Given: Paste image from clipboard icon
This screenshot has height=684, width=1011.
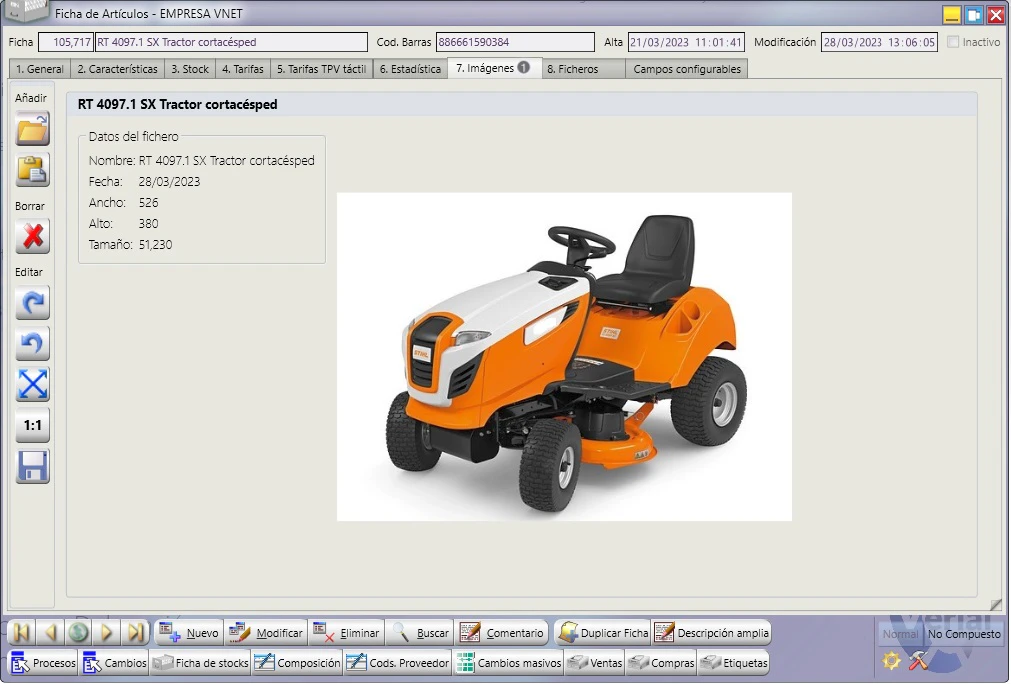Looking at the screenshot, I should (32, 170).
